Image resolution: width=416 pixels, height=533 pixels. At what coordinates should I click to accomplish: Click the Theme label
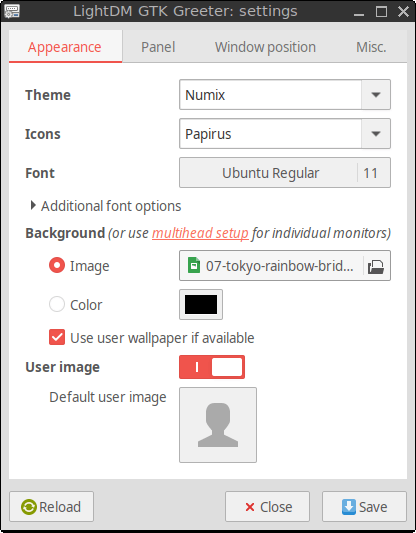pyautogui.click(x=48, y=95)
